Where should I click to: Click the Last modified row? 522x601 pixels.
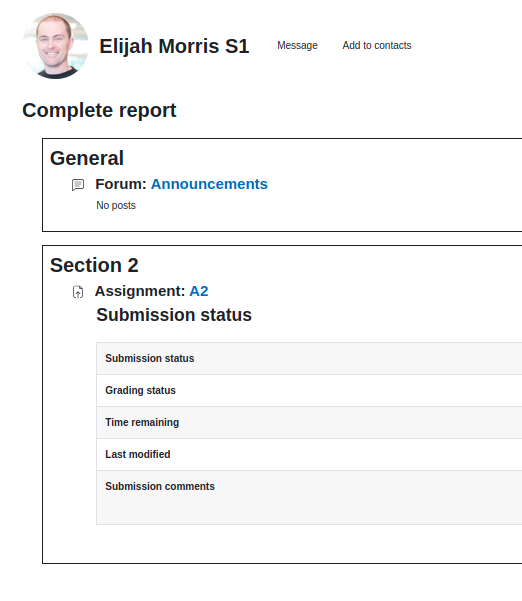click(309, 455)
